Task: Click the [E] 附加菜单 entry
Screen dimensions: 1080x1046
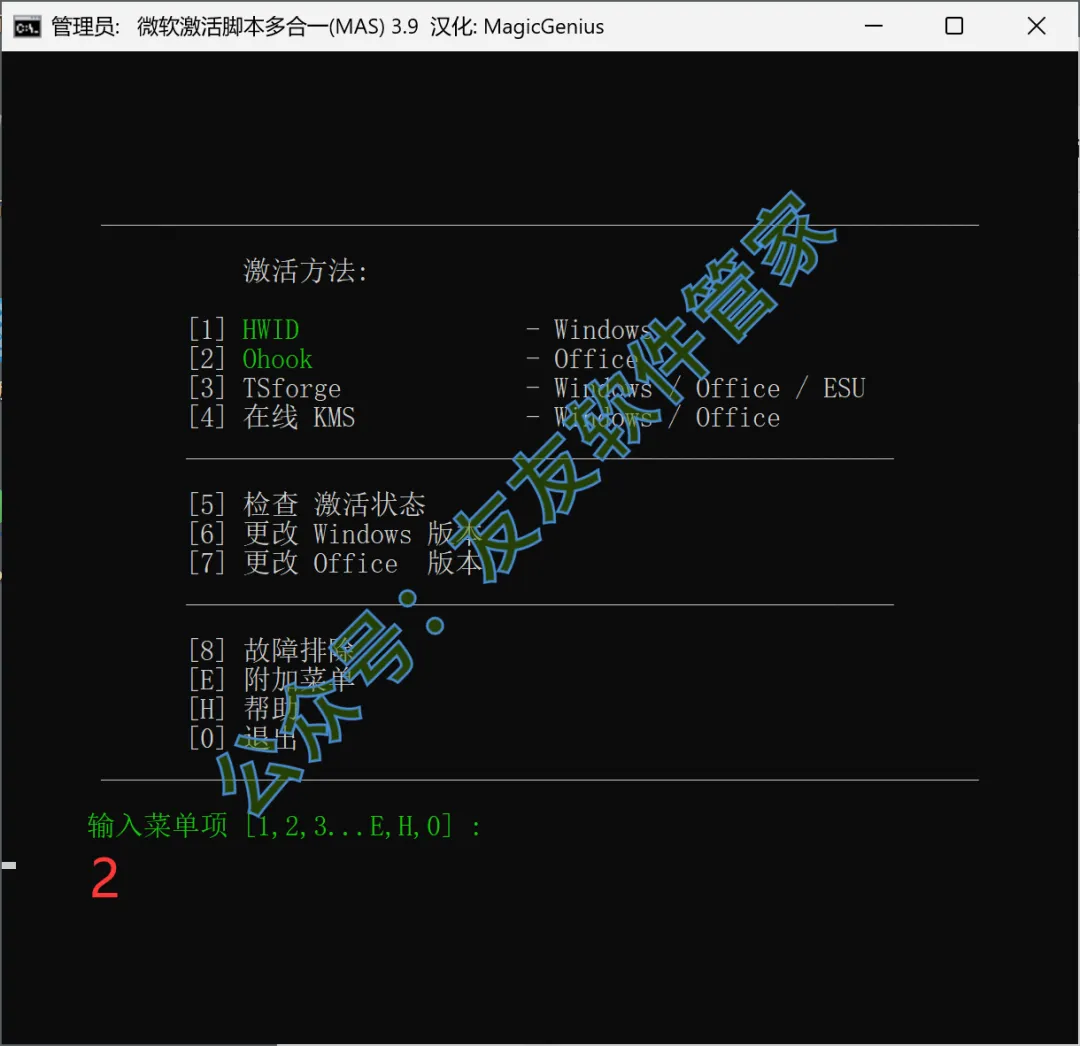Action: (272, 680)
